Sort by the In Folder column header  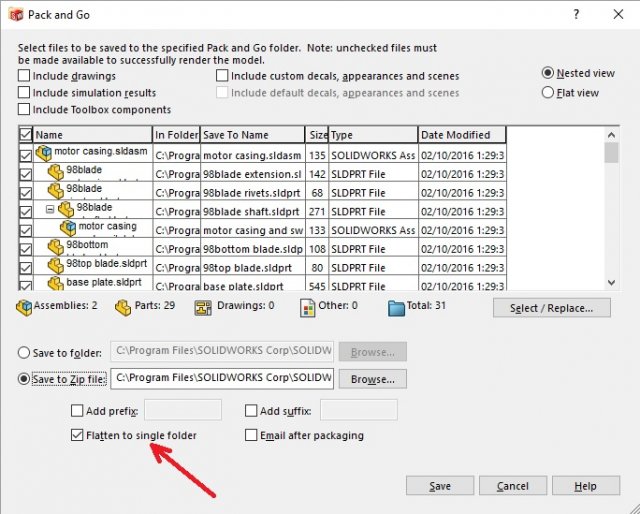(x=176, y=135)
